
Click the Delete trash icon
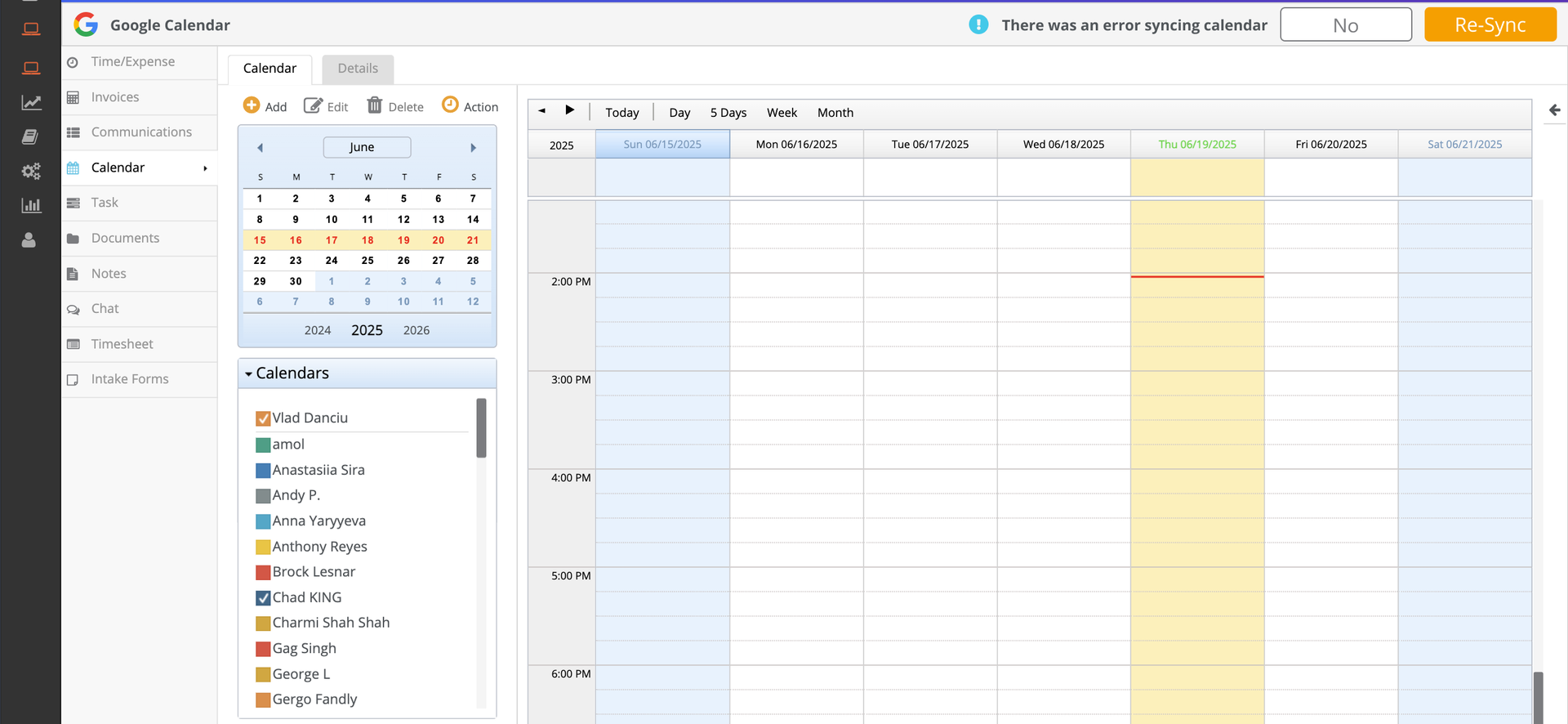(x=375, y=105)
